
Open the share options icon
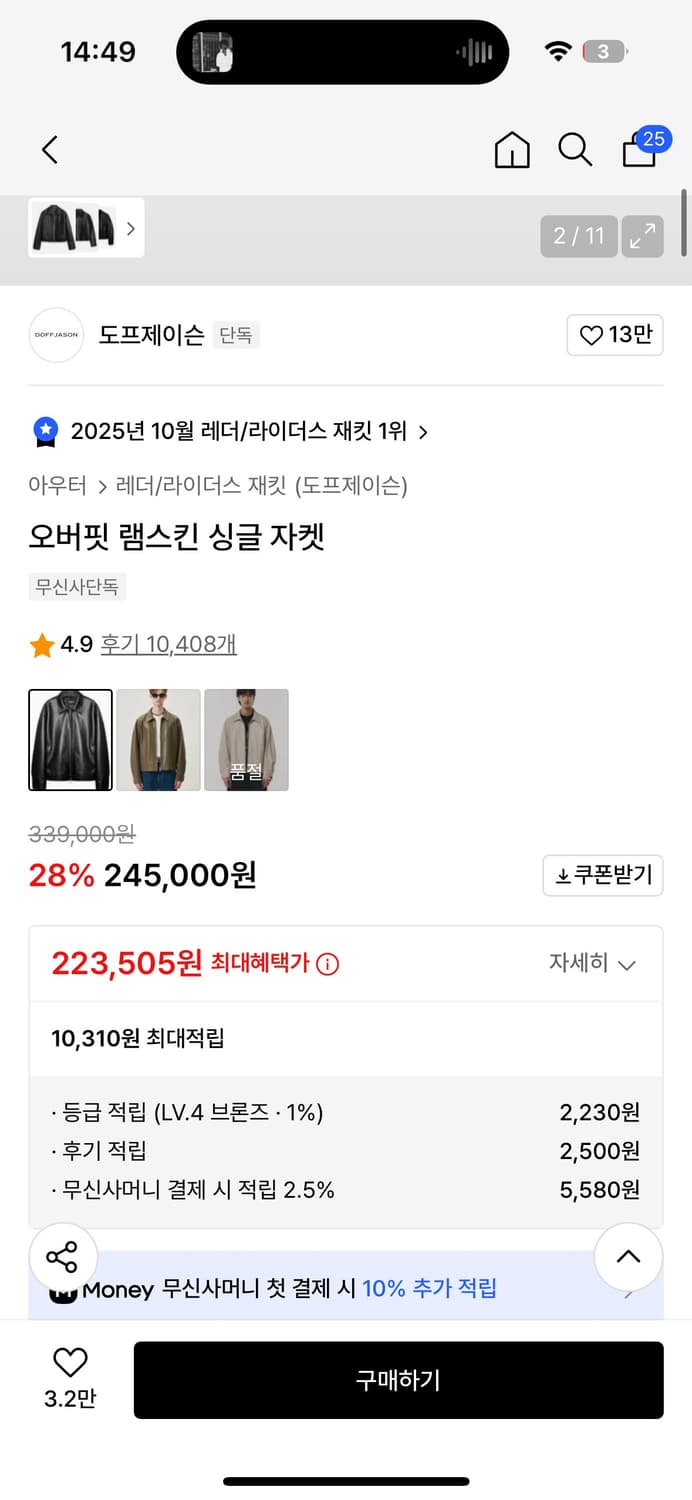point(62,1257)
